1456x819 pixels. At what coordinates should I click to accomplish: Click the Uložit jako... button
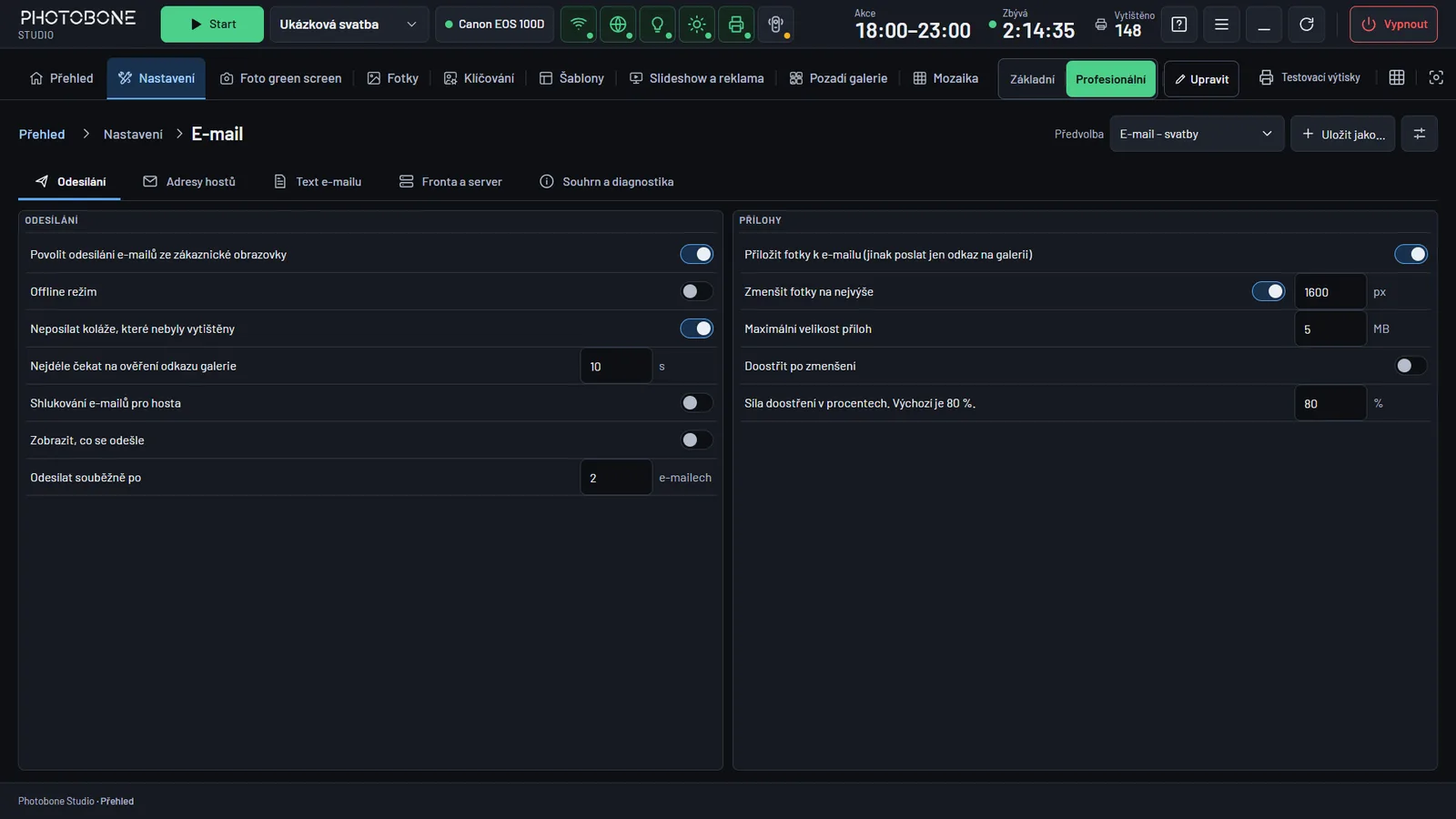(x=1343, y=134)
